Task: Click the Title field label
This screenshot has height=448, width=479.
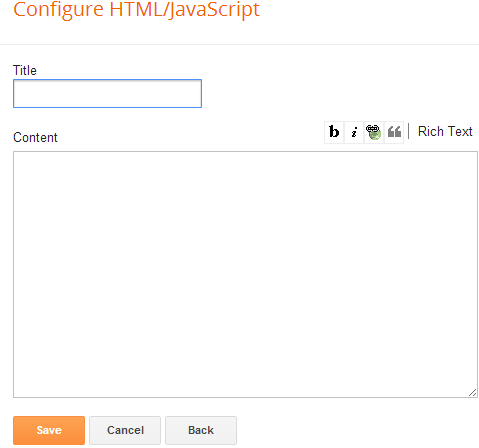Action: 25,70
